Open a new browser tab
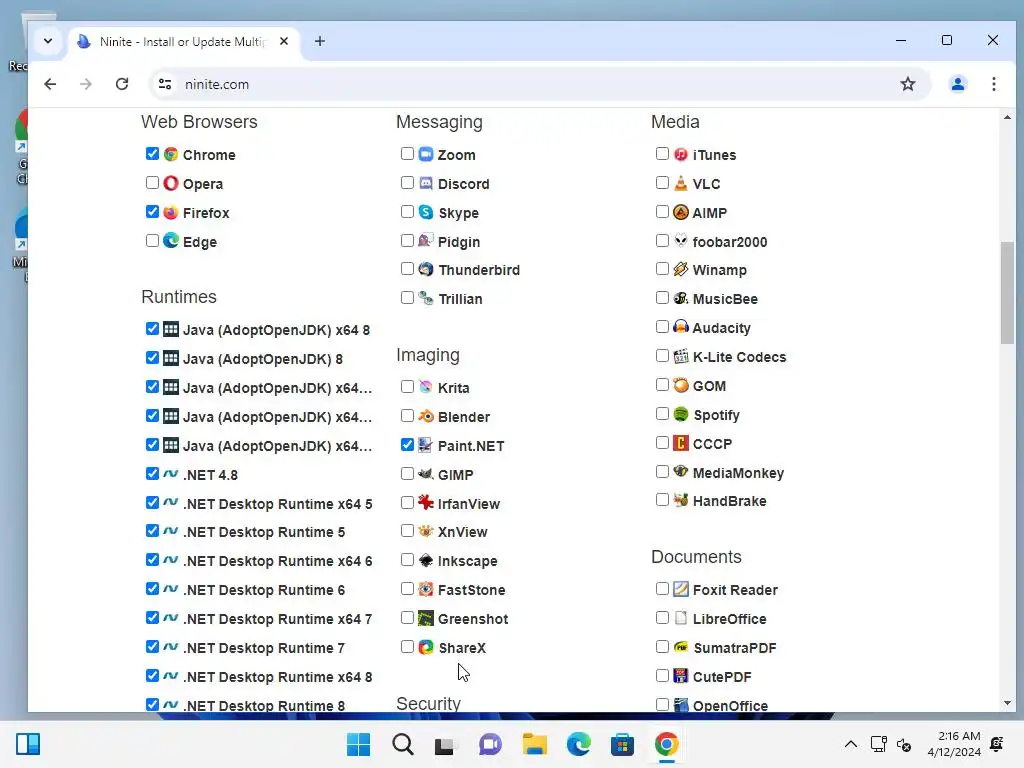 click(x=319, y=41)
